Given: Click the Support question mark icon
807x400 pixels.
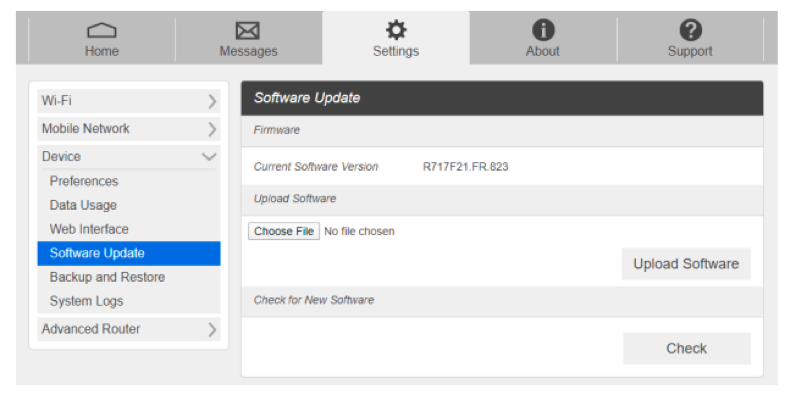Looking at the screenshot, I should click(690, 31).
